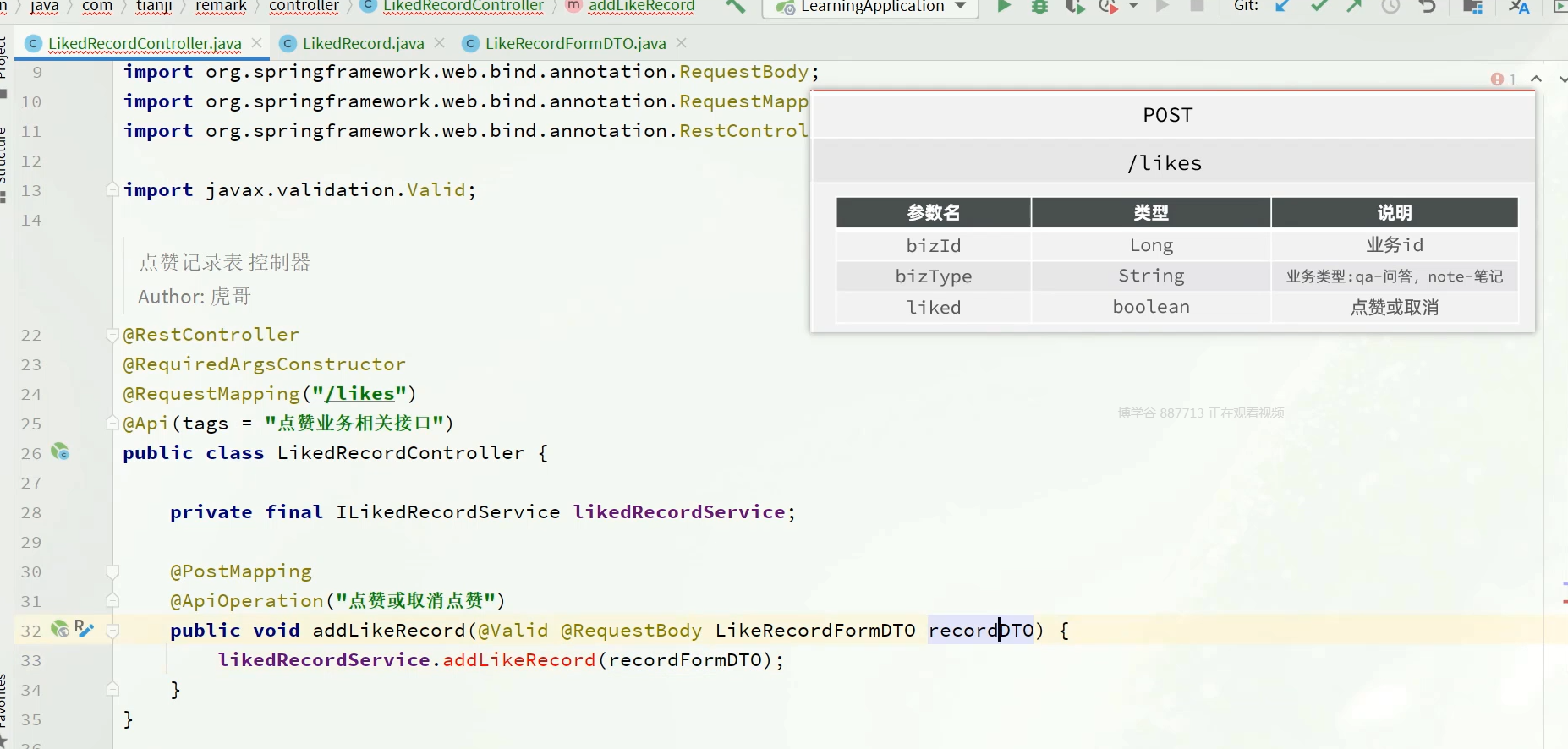The image size is (1568, 749).
Task: Click the Profile run icon
Action: pos(1108,7)
